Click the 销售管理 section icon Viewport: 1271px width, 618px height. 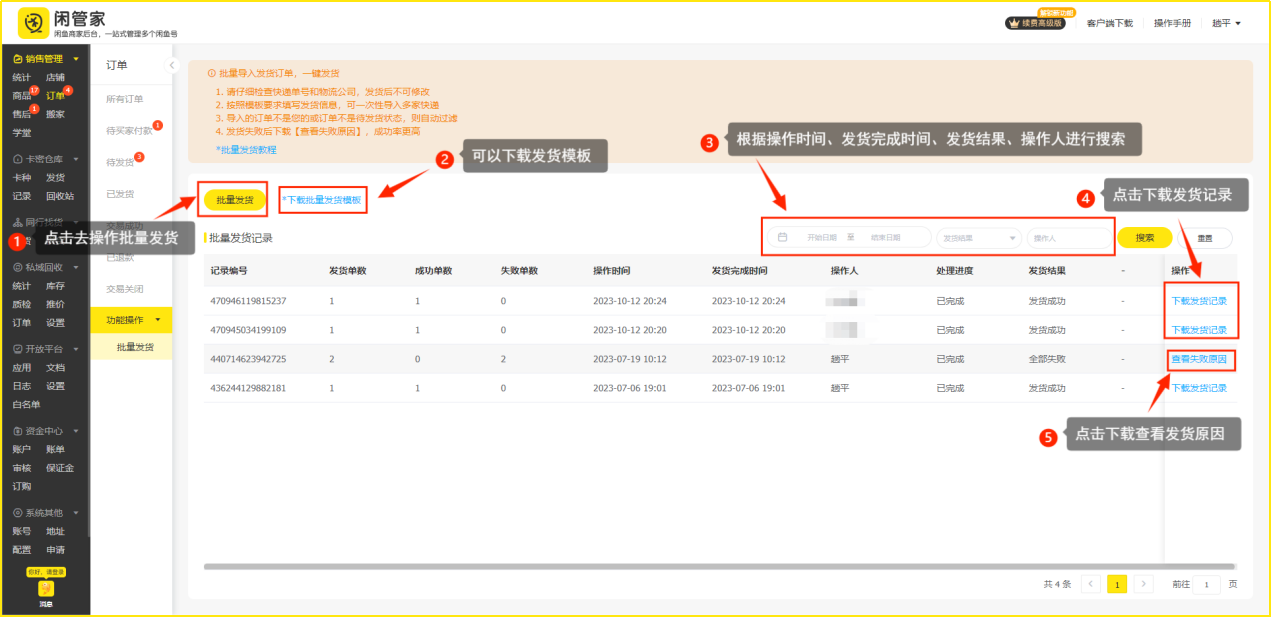[x=17, y=59]
